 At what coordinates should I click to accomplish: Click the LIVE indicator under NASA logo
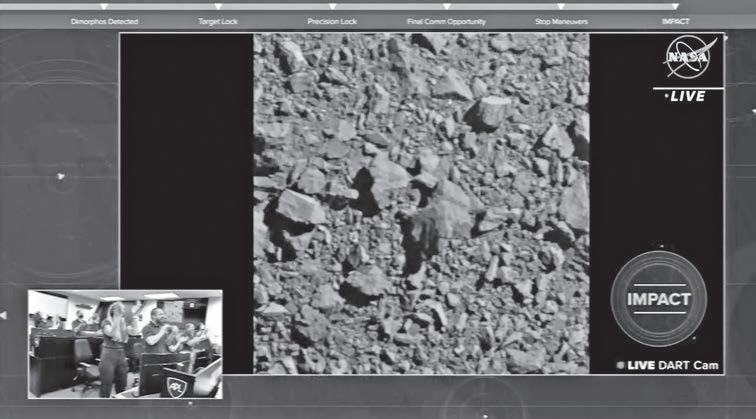[x=685, y=96]
